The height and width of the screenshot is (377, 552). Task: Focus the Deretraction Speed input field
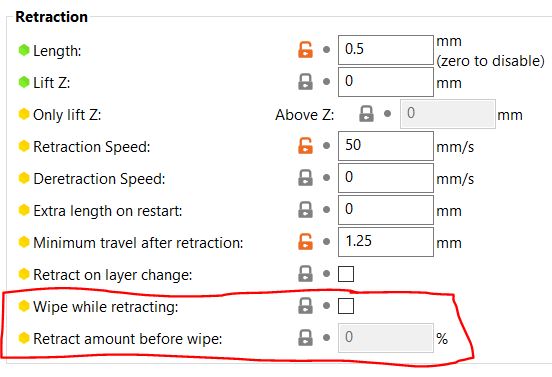click(x=385, y=178)
